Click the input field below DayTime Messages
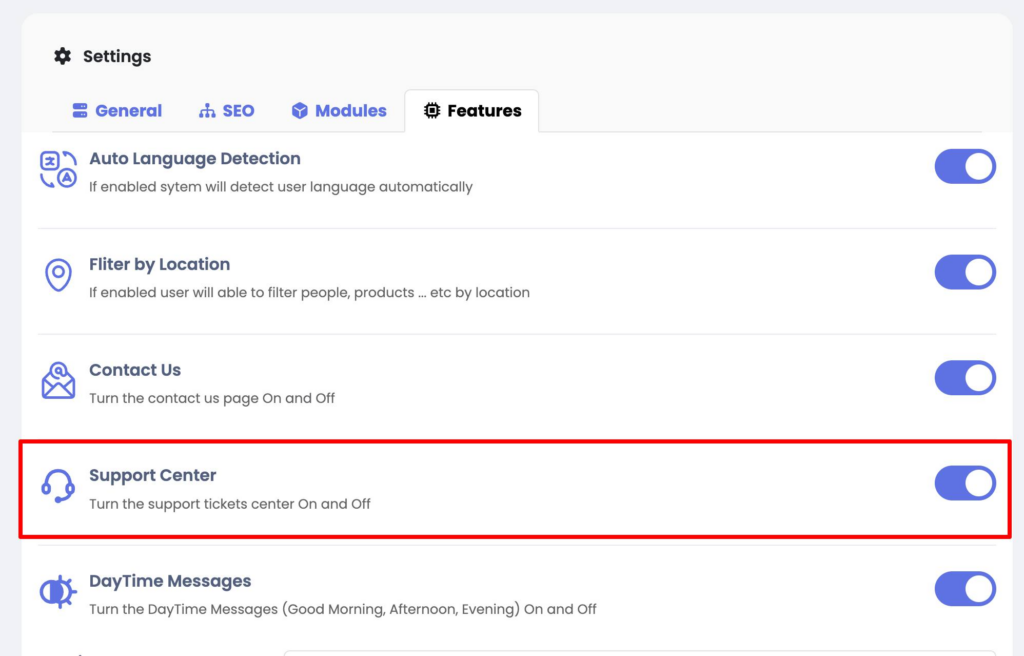Screen dimensions: 1024x656 pyautogui.click(x=640, y=652)
